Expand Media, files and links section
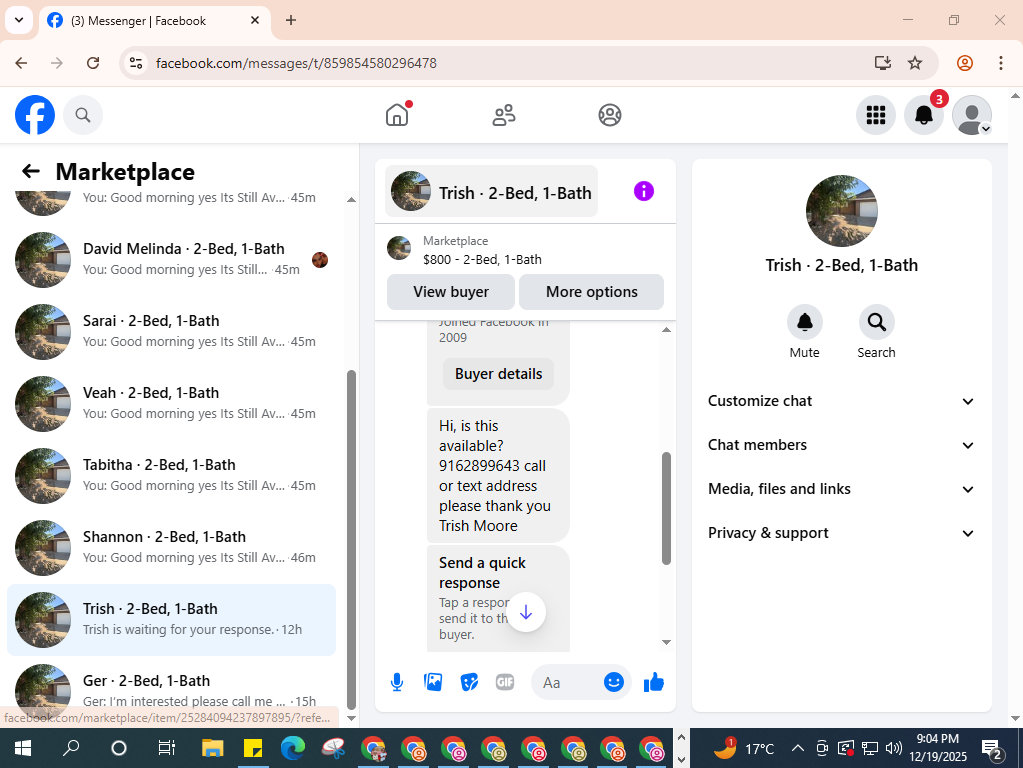 click(x=841, y=489)
